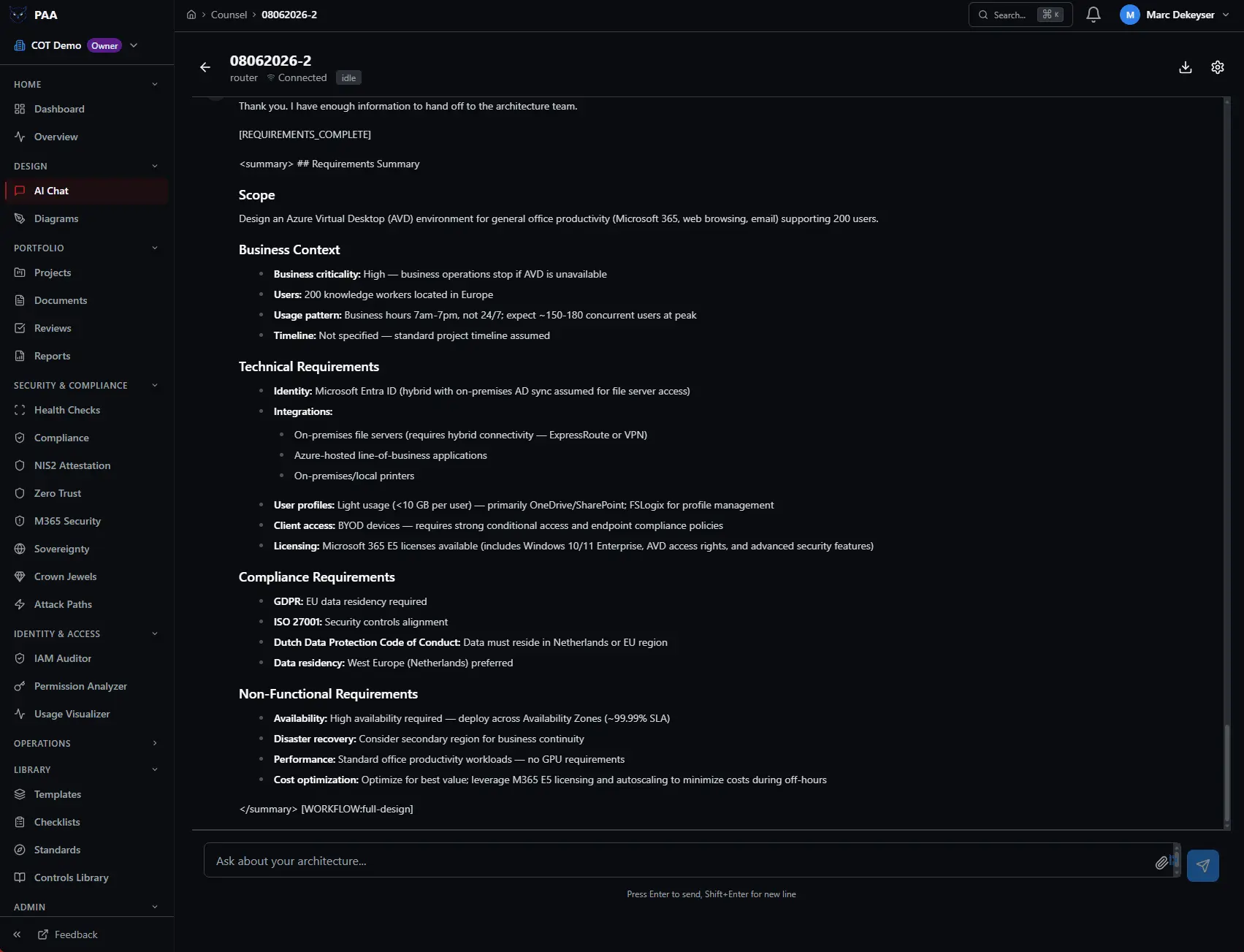The height and width of the screenshot is (952, 1244).
Task: Open the Reports page
Action: point(87,356)
